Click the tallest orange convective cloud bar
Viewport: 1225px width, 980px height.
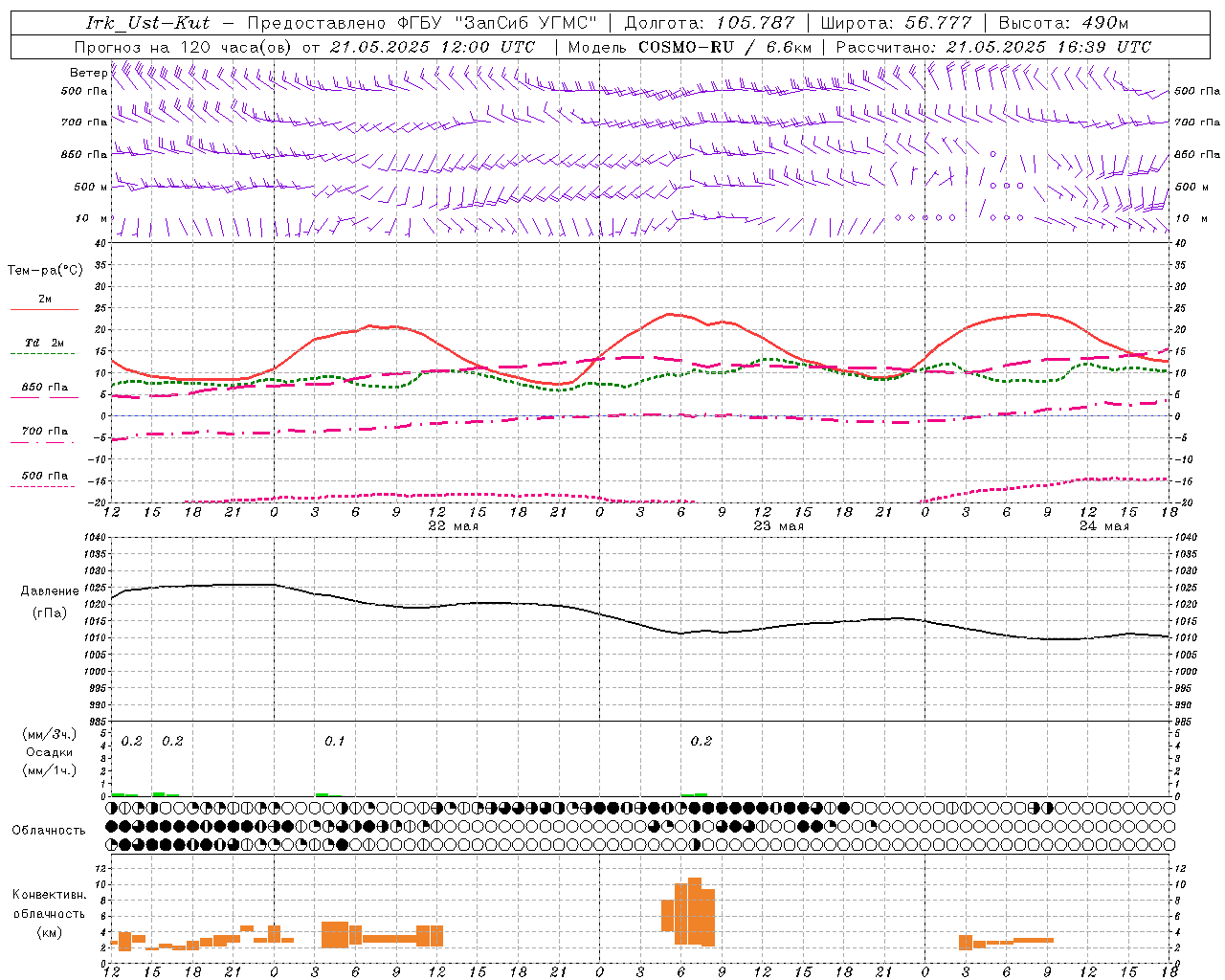[695, 911]
